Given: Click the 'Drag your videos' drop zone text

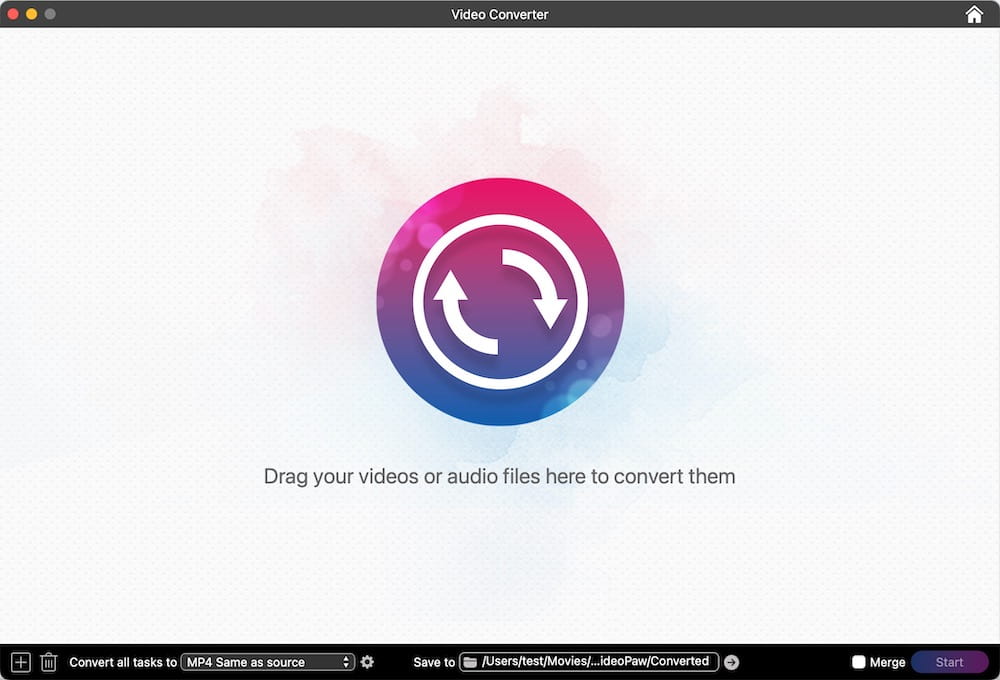Looking at the screenshot, I should coord(500,476).
